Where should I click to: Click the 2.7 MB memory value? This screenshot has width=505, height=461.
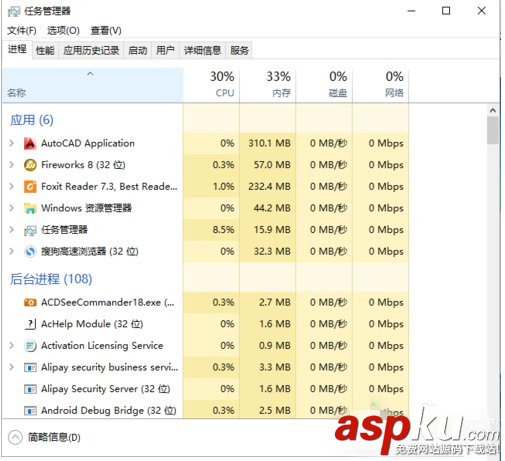[x=275, y=302]
